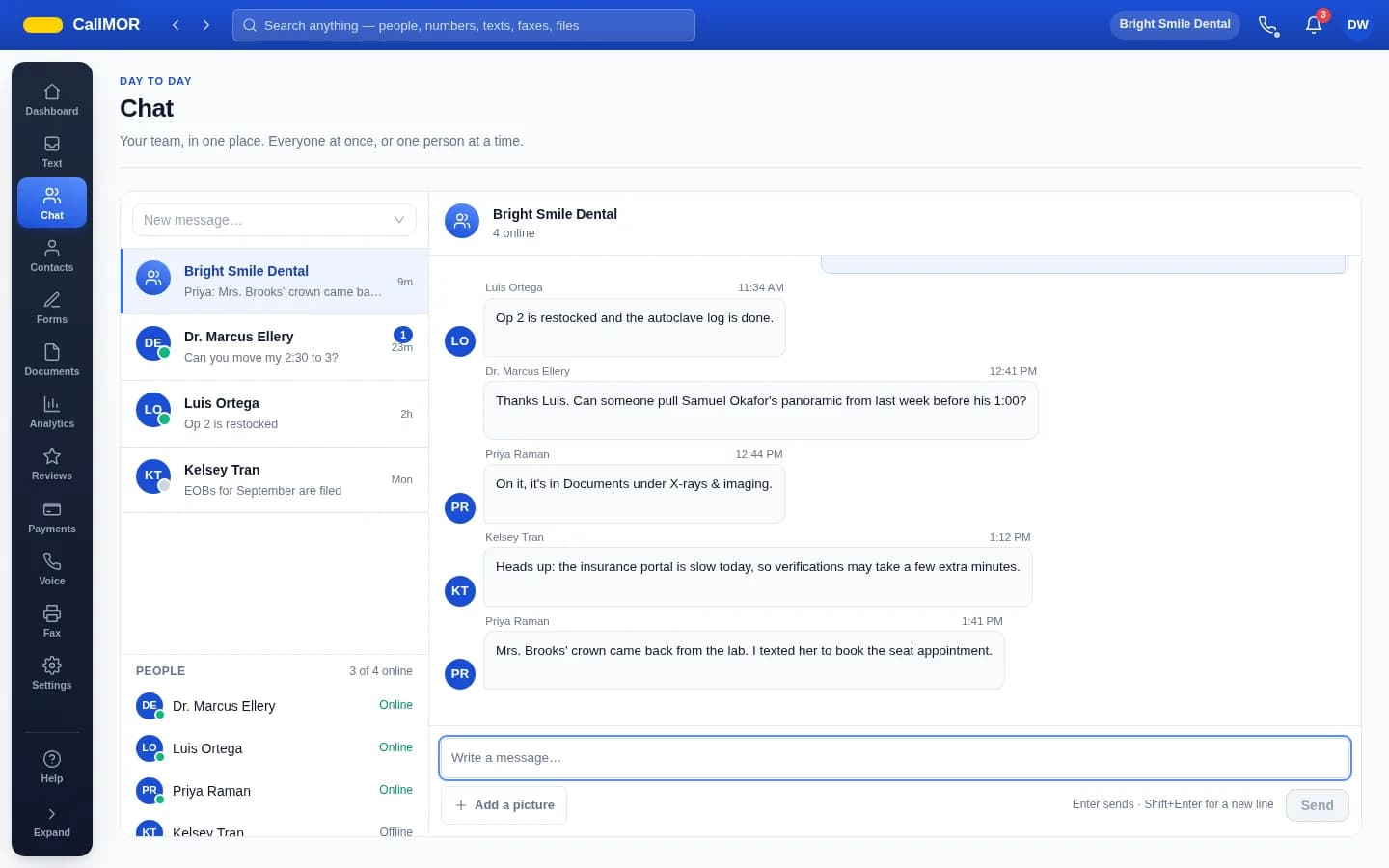
Task: Open the Text inbox icon
Action: (x=52, y=151)
